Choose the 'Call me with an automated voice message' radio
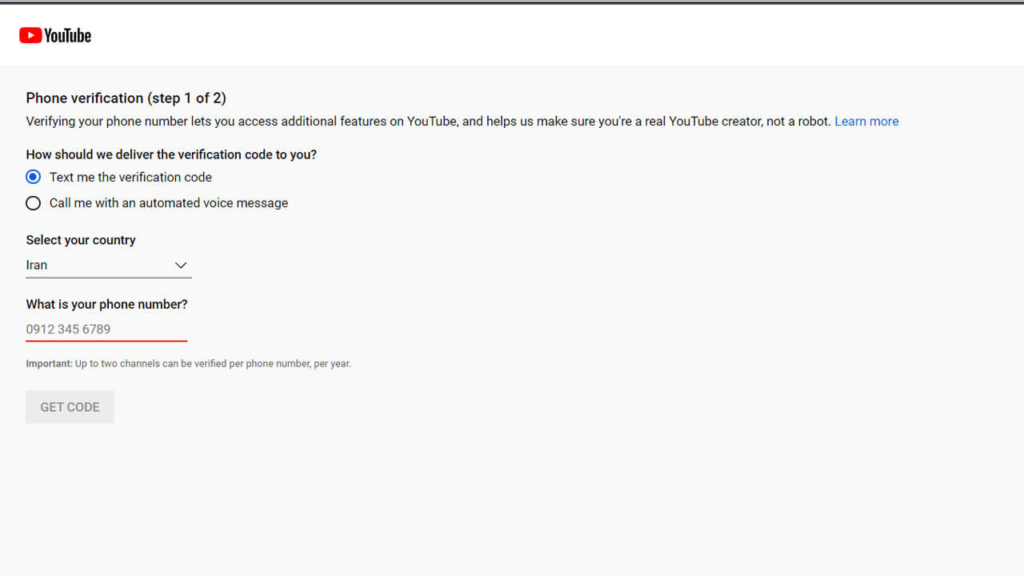The height and width of the screenshot is (576, 1024). coord(34,203)
